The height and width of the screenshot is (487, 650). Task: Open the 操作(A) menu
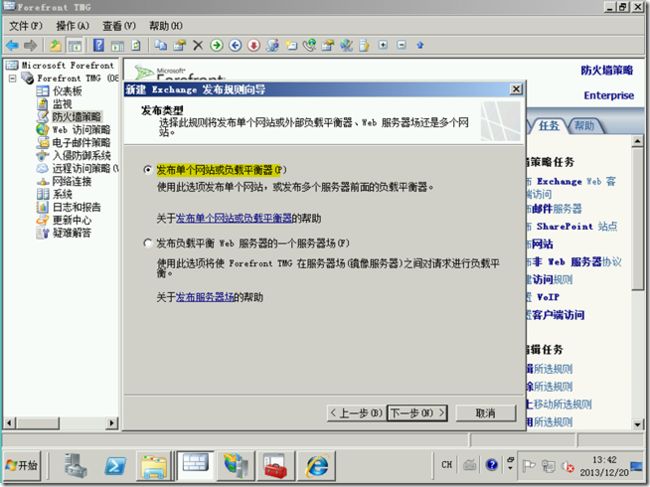click(73, 26)
